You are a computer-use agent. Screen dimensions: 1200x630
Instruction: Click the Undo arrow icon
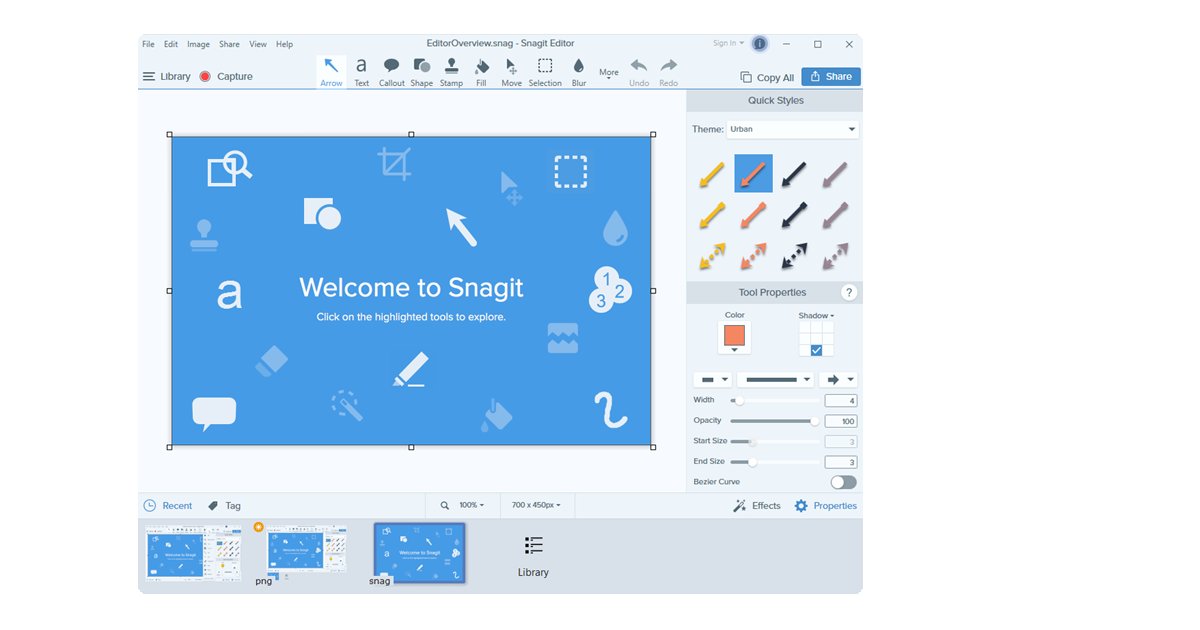coord(639,66)
